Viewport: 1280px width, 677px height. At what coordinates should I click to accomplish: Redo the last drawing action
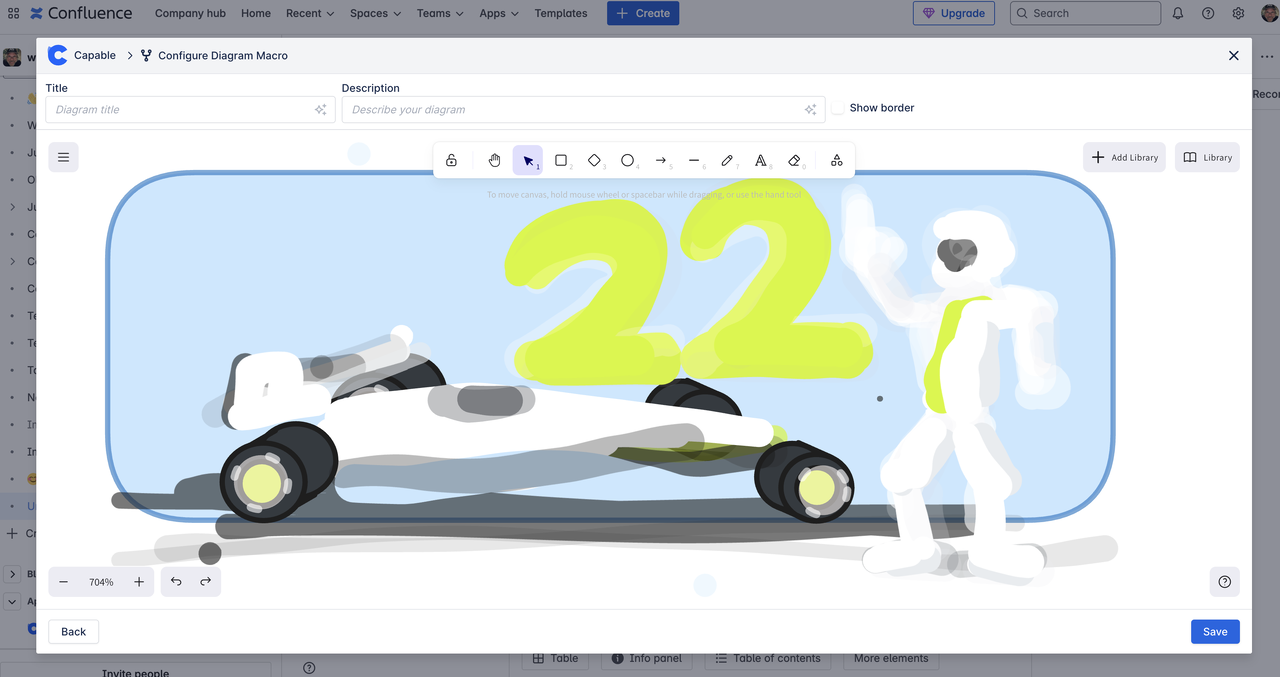pyautogui.click(x=205, y=582)
